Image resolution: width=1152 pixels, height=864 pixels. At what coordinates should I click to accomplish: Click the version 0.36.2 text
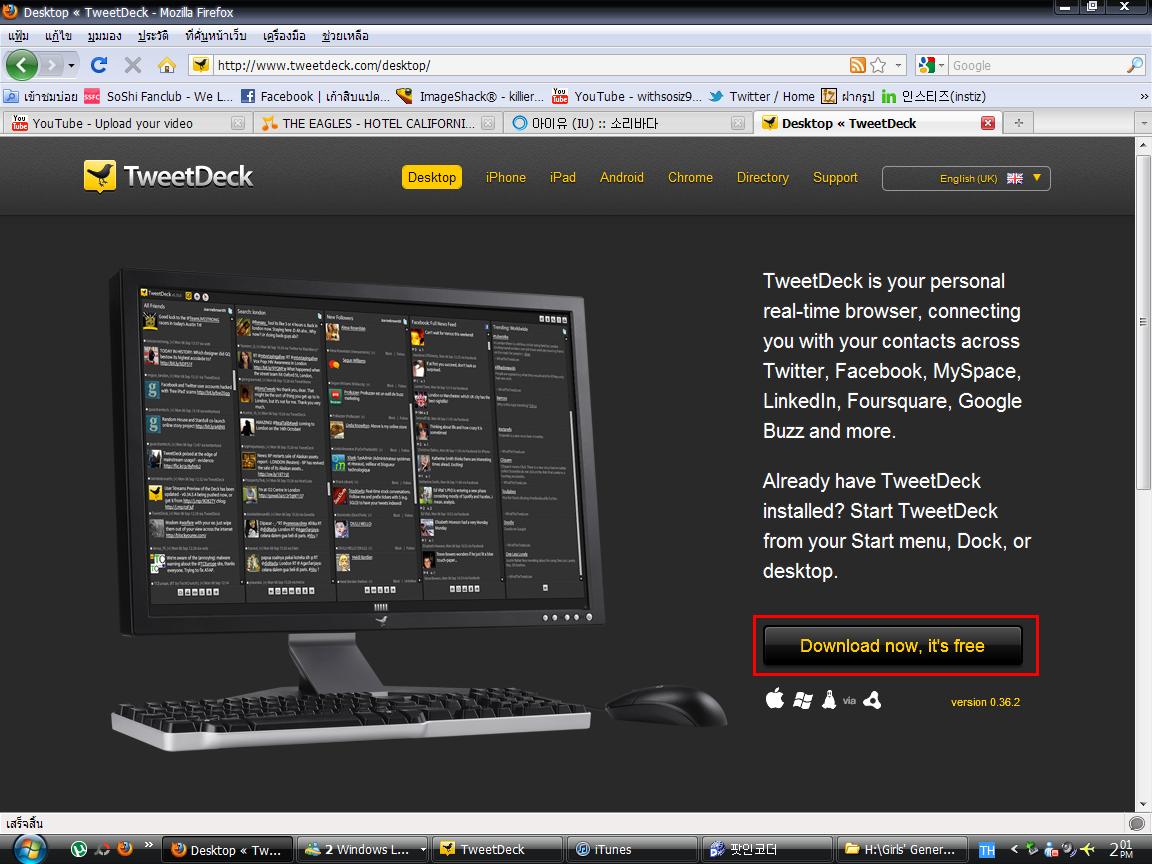(985, 702)
